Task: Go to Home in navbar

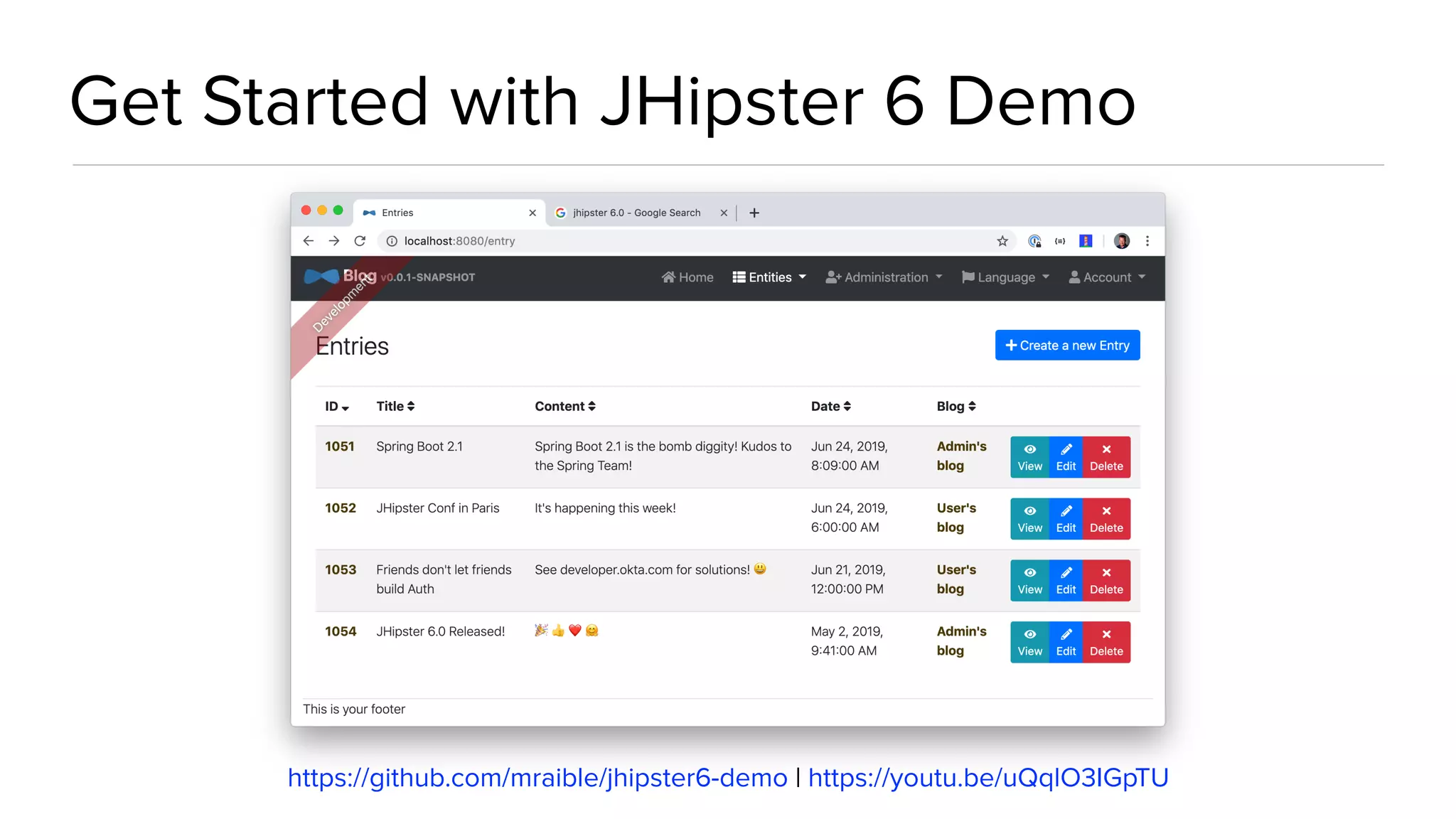Action: (687, 277)
